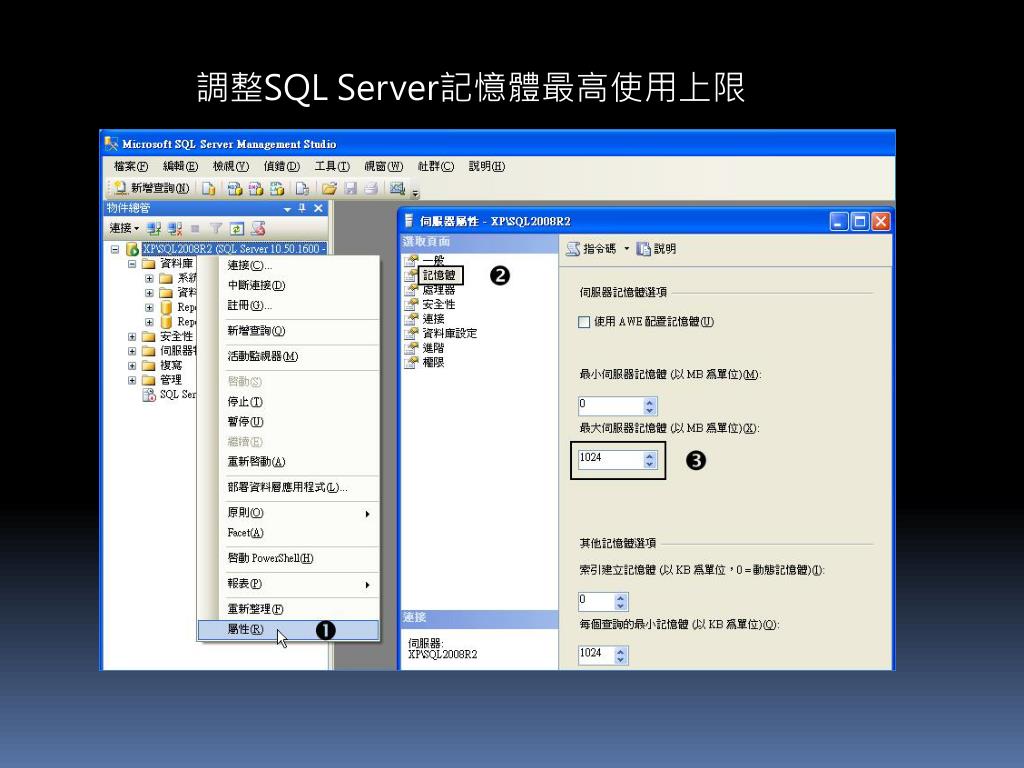Click the MDX query toolbar icon

[x=234, y=188]
